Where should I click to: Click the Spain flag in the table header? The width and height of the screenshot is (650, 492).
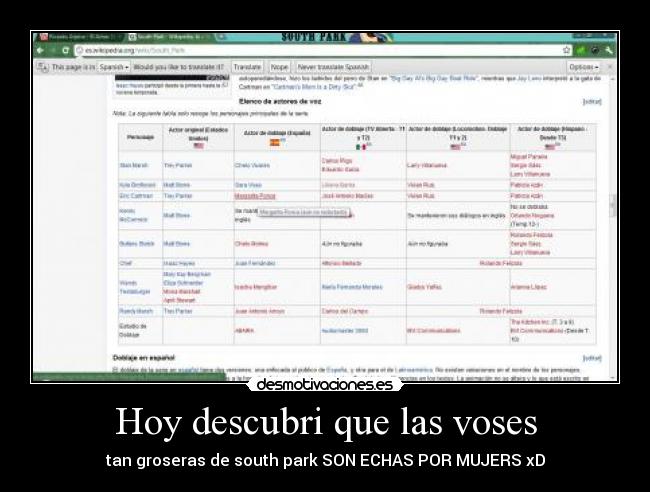tap(274, 143)
